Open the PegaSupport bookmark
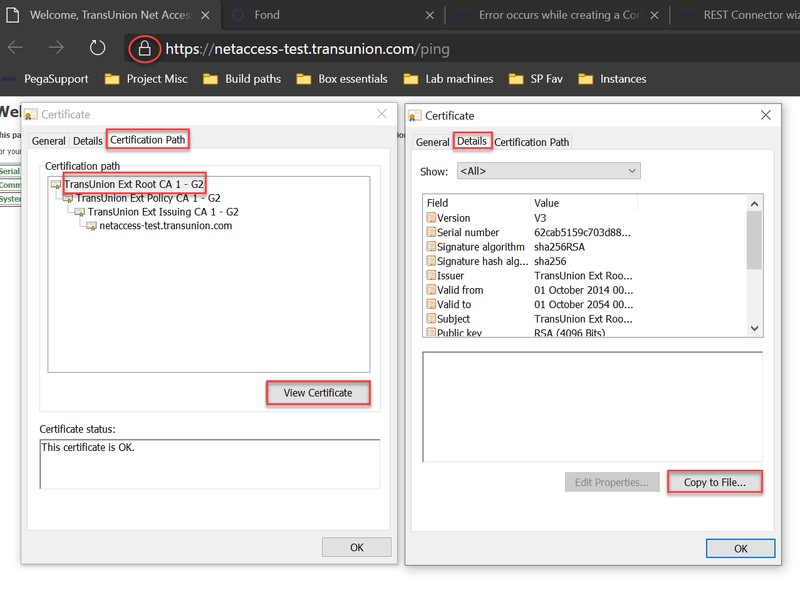This screenshot has height=590, width=800. pos(46,79)
